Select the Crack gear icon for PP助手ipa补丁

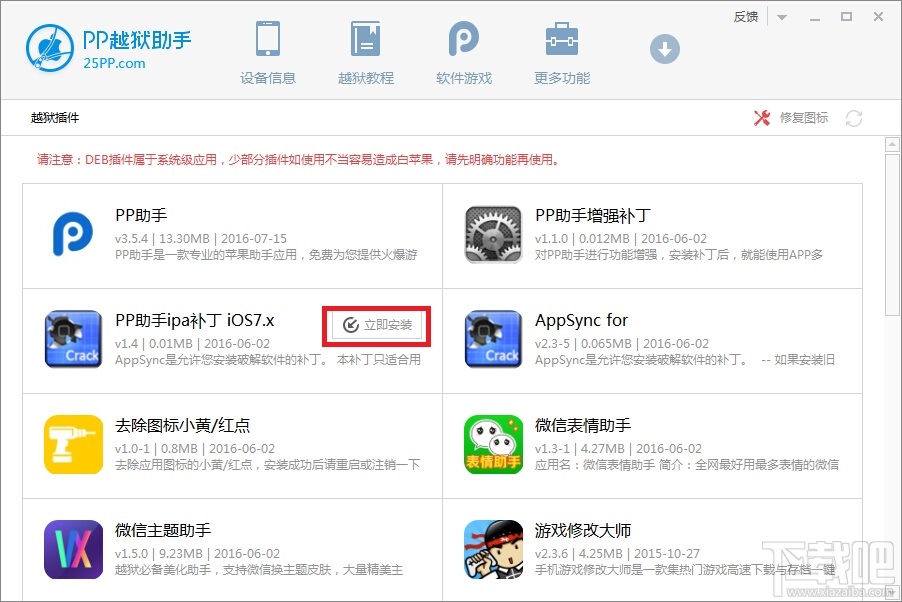tap(73, 337)
